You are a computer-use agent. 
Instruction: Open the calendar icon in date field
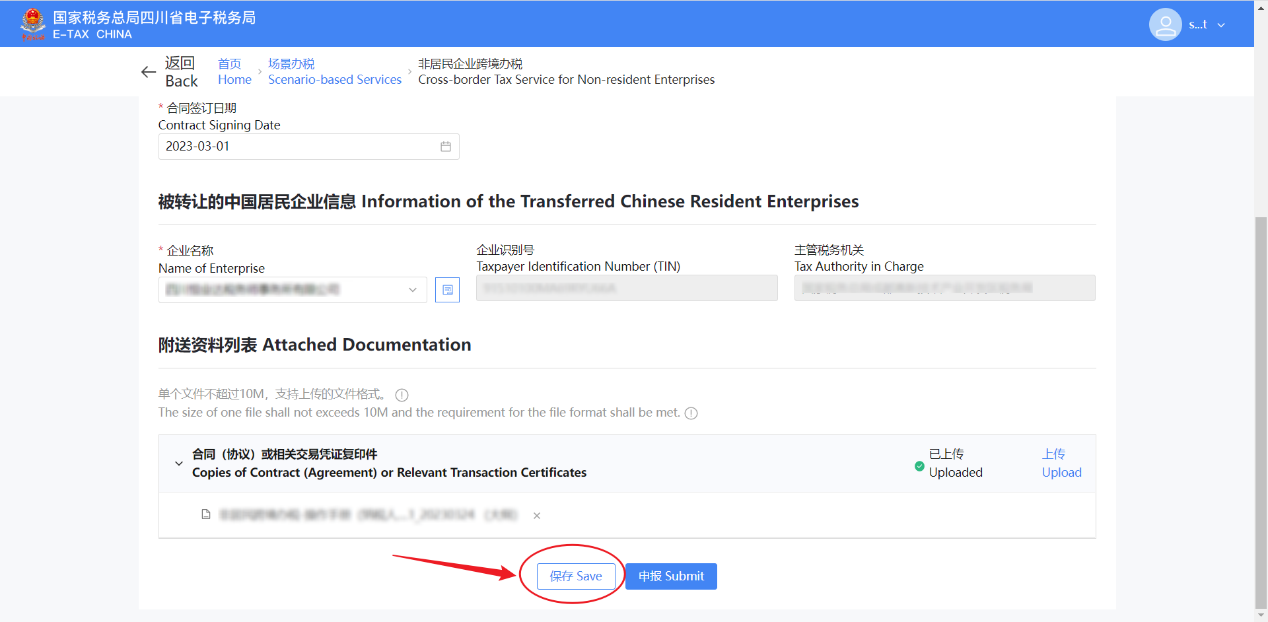click(x=445, y=146)
